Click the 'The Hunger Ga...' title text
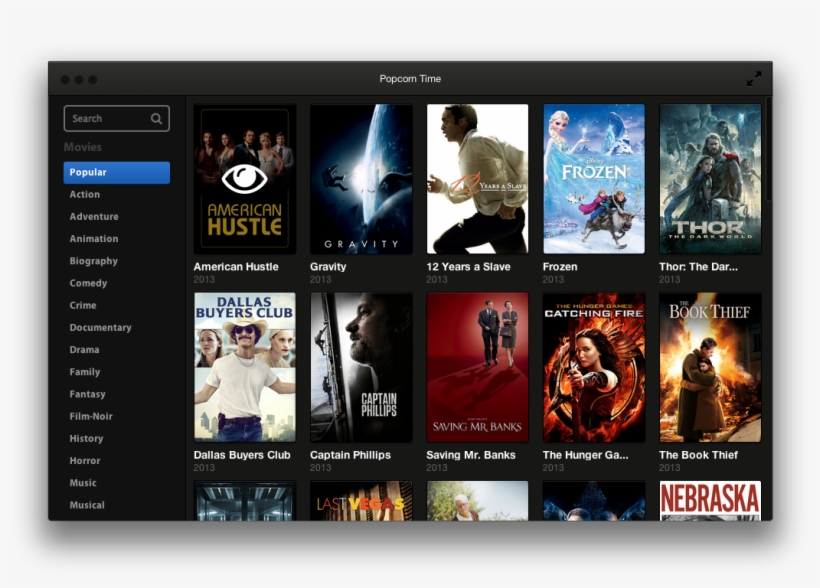 coord(586,455)
